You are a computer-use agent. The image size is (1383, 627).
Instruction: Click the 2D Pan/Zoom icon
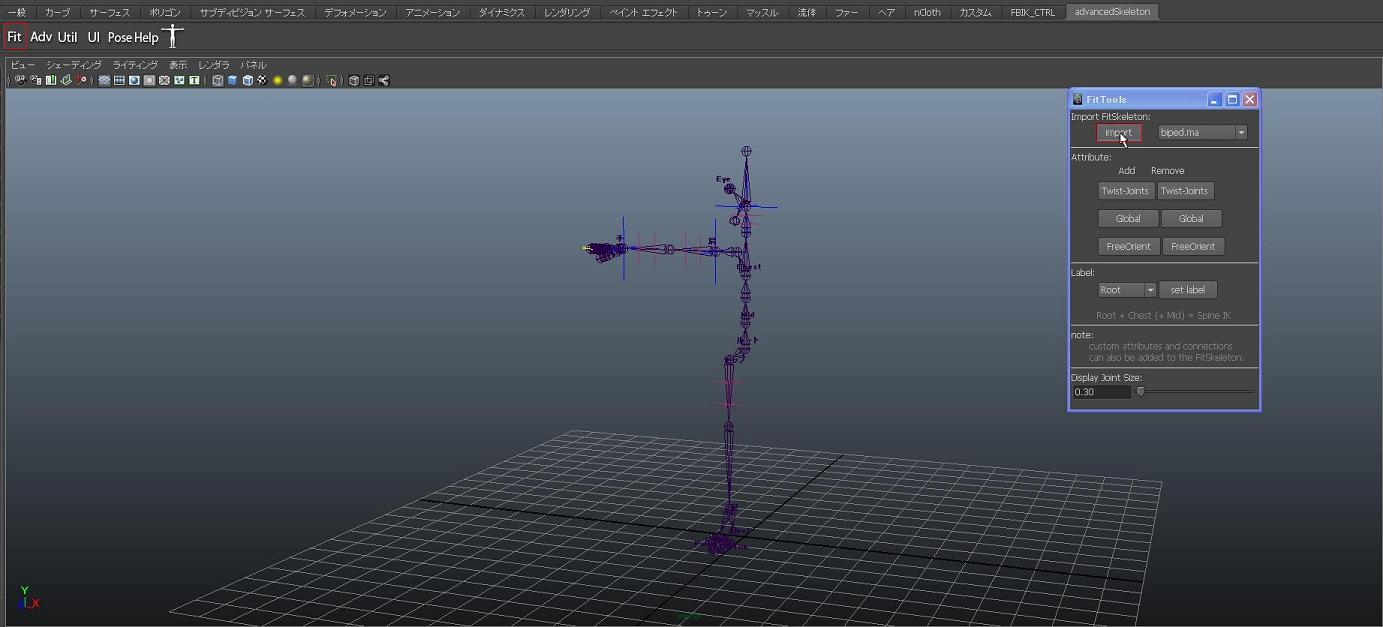(81, 80)
